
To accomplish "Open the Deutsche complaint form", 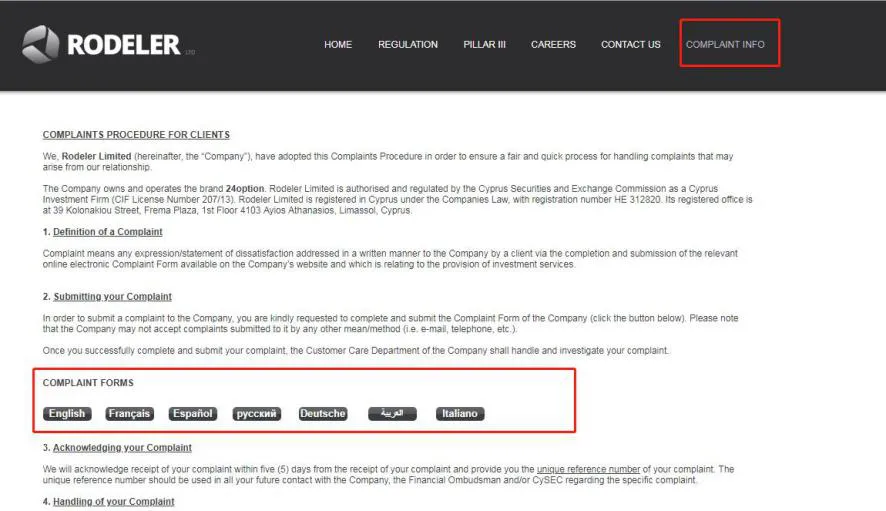I will (x=323, y=414).
